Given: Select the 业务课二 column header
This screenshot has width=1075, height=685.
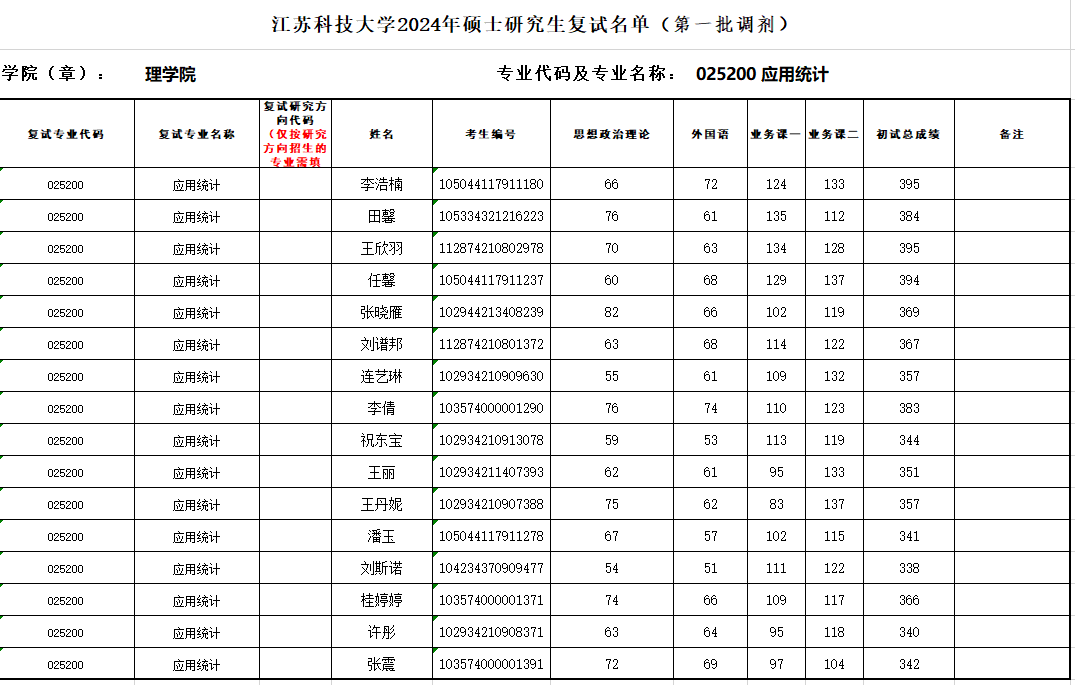Looking at the screenshot, I should 834,134.
